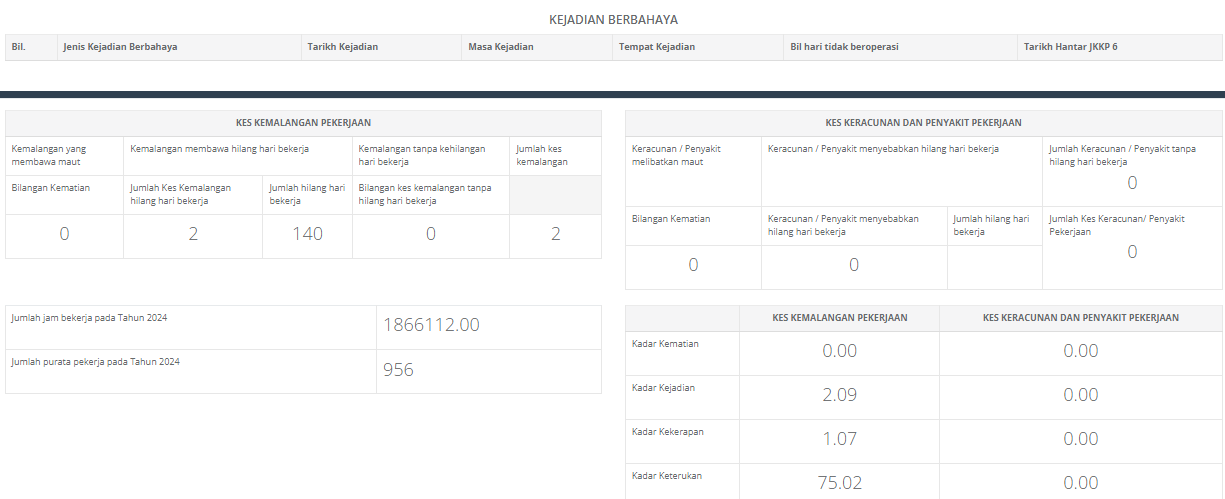
Task: Select the Tarikh Kejadian column header
Action: (343, 47)
